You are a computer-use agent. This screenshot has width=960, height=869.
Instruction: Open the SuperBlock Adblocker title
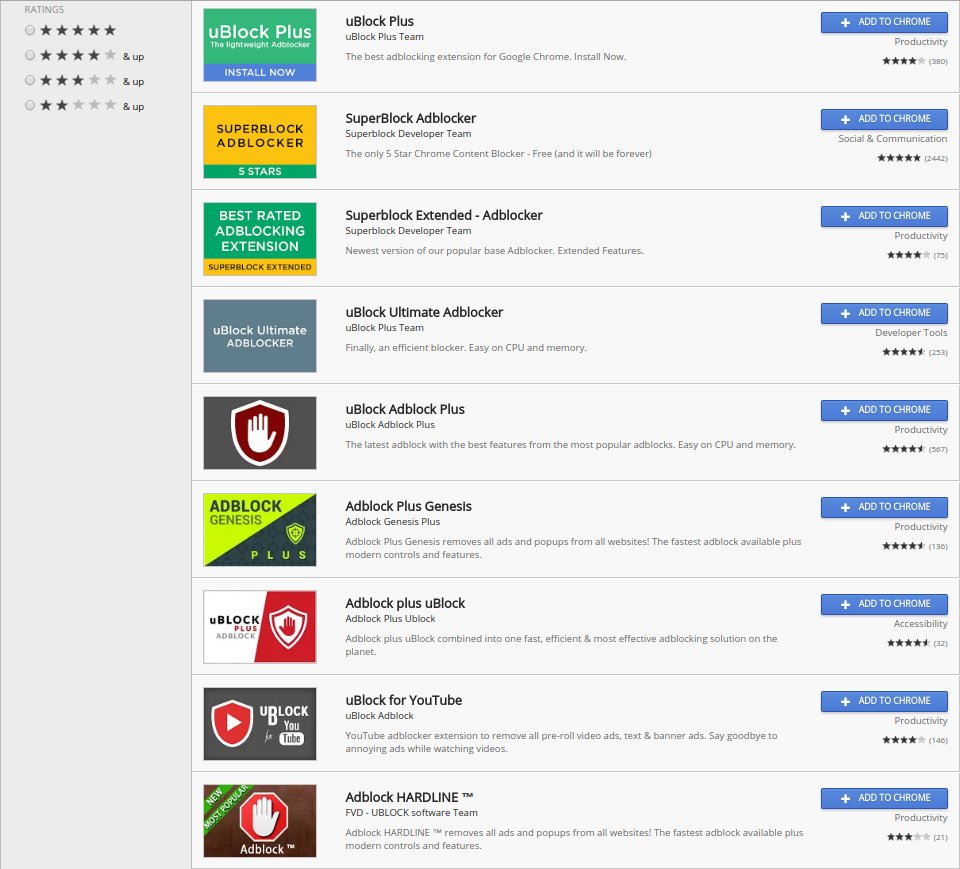point(411,118)
